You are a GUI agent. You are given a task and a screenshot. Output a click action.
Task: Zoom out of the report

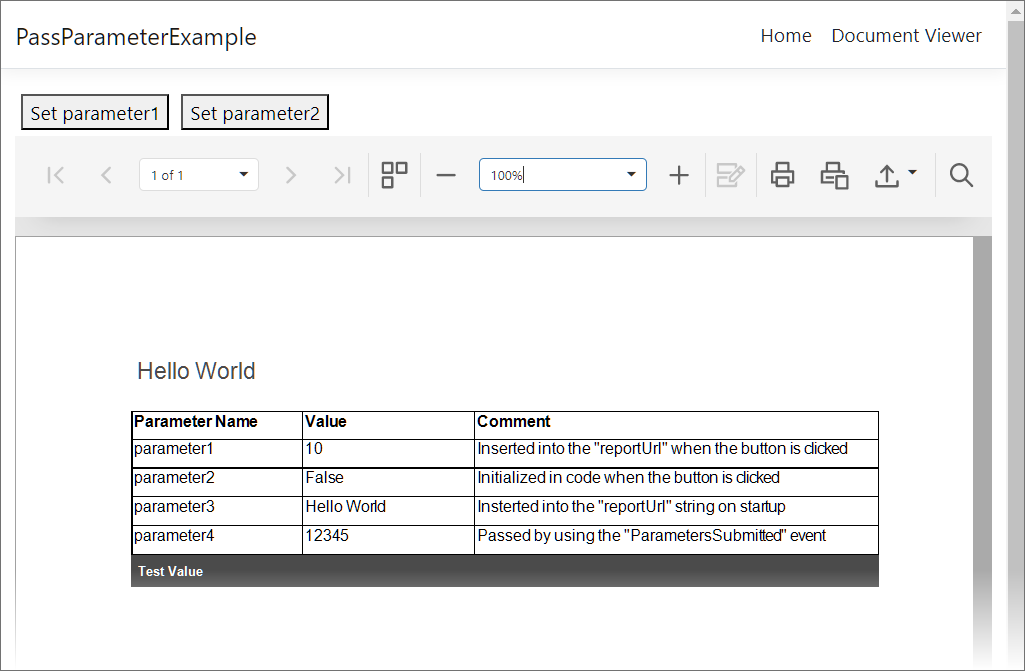click(446, 174)
